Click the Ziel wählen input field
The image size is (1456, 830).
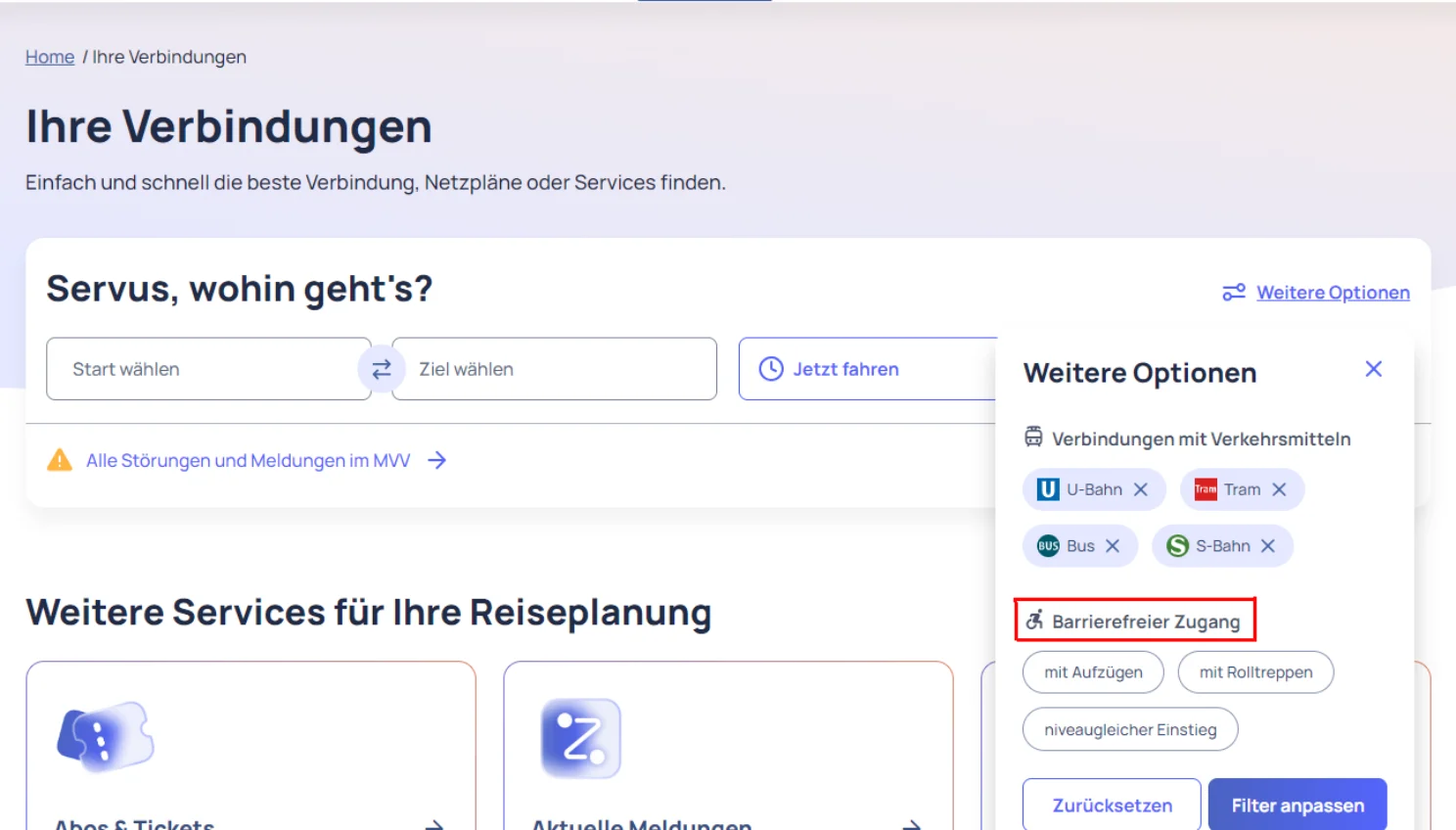(555, 369)
